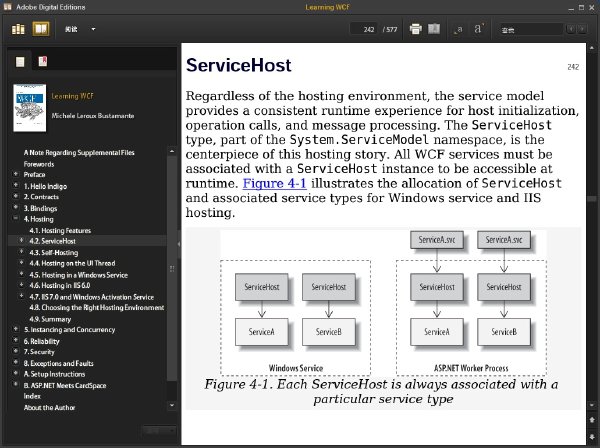600x448 pixels.
Task: Expand '4.2. ServiceHost' section
Action: click(x=21, y=241)
